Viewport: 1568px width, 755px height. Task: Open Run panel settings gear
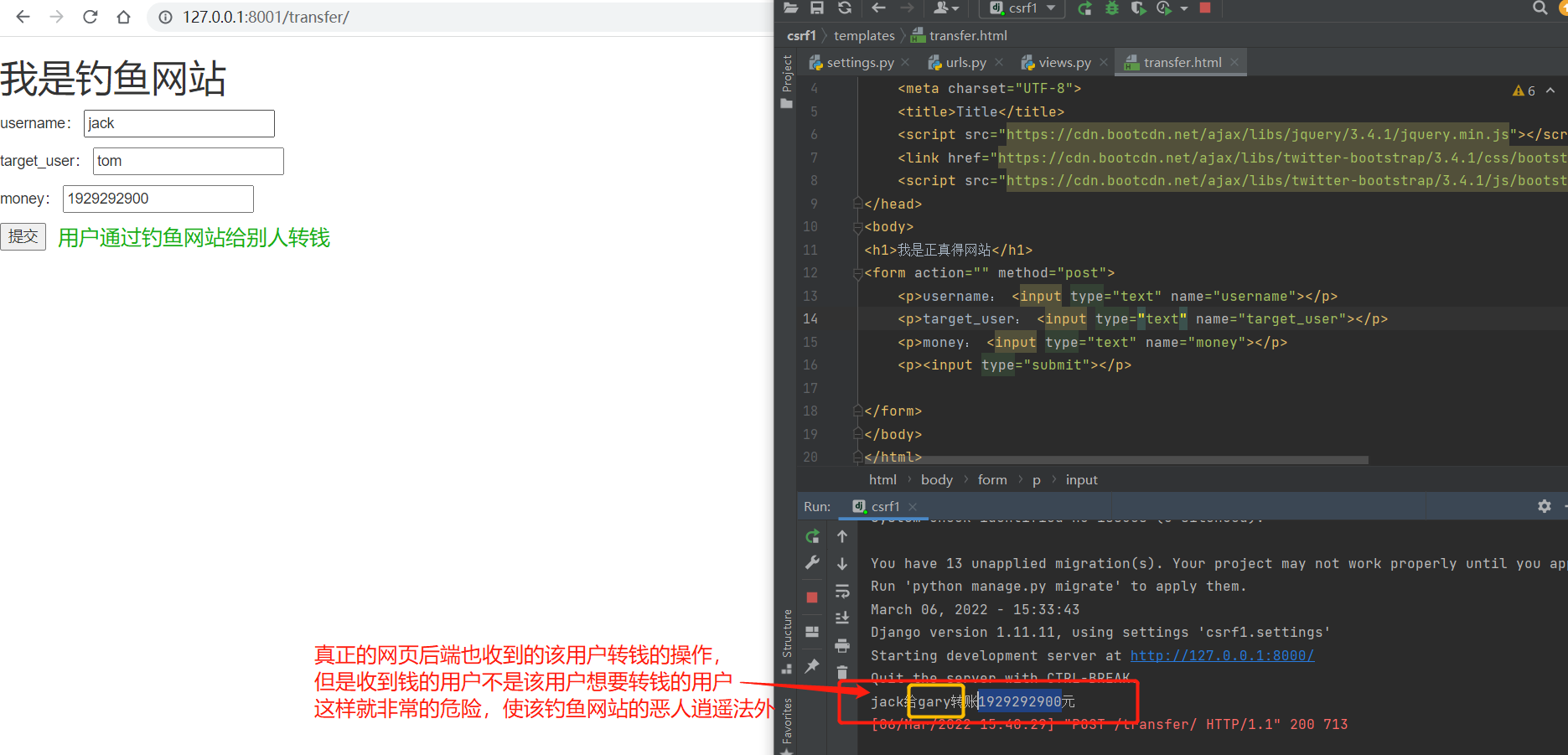(1545, 506)
